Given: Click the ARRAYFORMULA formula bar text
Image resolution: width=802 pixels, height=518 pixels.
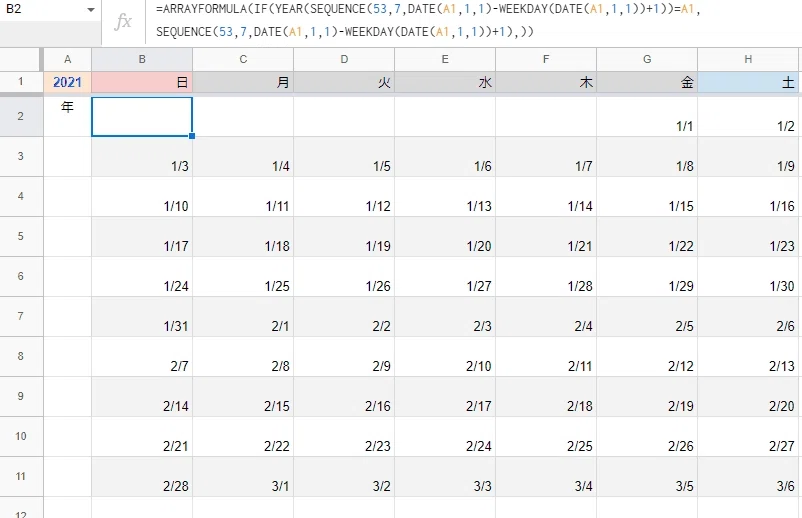Looking at the screenshot, I should (428, 20).
